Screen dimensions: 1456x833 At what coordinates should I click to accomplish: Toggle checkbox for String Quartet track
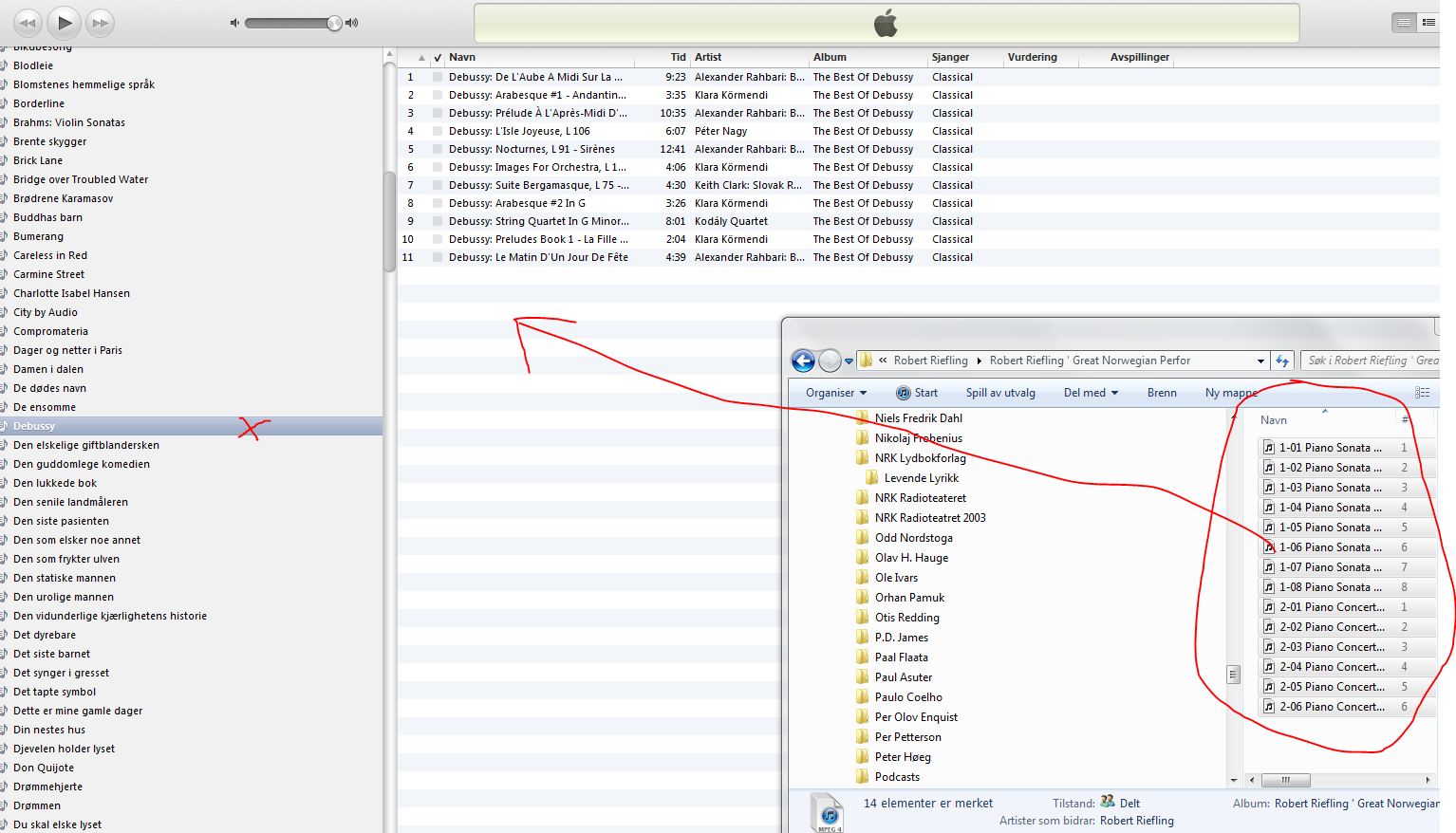tap(438, 222)
